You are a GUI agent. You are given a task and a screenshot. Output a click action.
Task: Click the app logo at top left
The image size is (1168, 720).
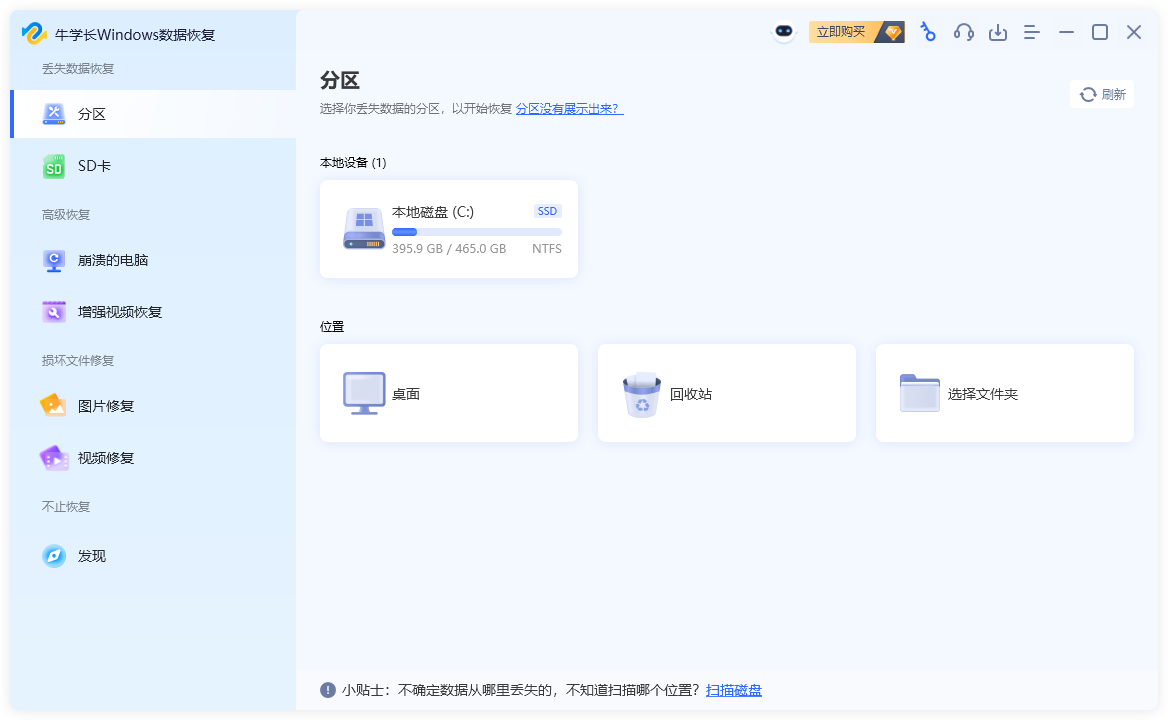pyautogui.click(x=34, y=34)
